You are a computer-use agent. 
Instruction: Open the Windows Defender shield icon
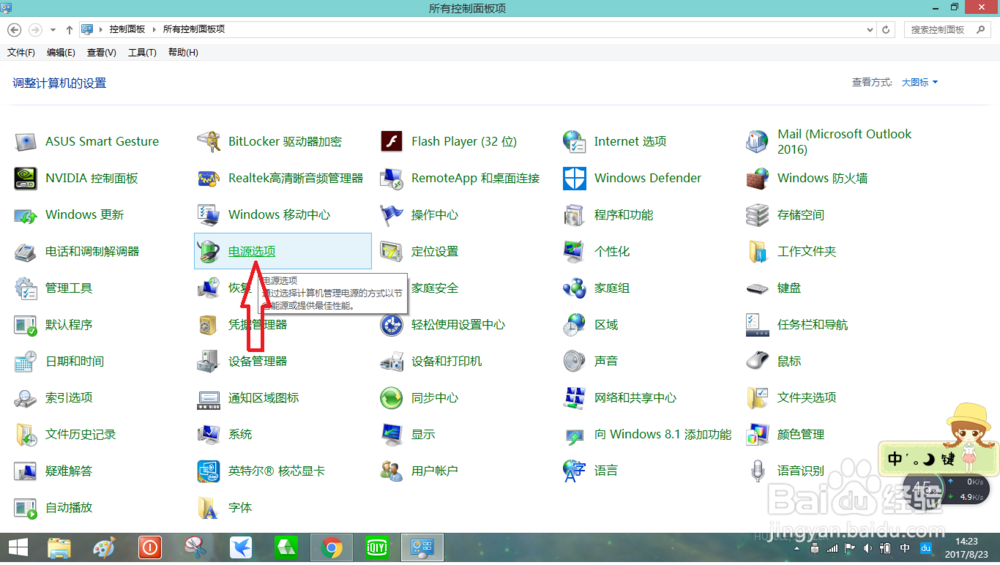(574, 179)
